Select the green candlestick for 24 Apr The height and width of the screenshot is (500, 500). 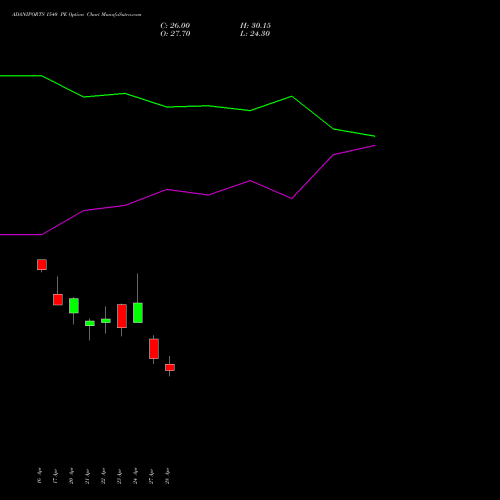[138, 313]
